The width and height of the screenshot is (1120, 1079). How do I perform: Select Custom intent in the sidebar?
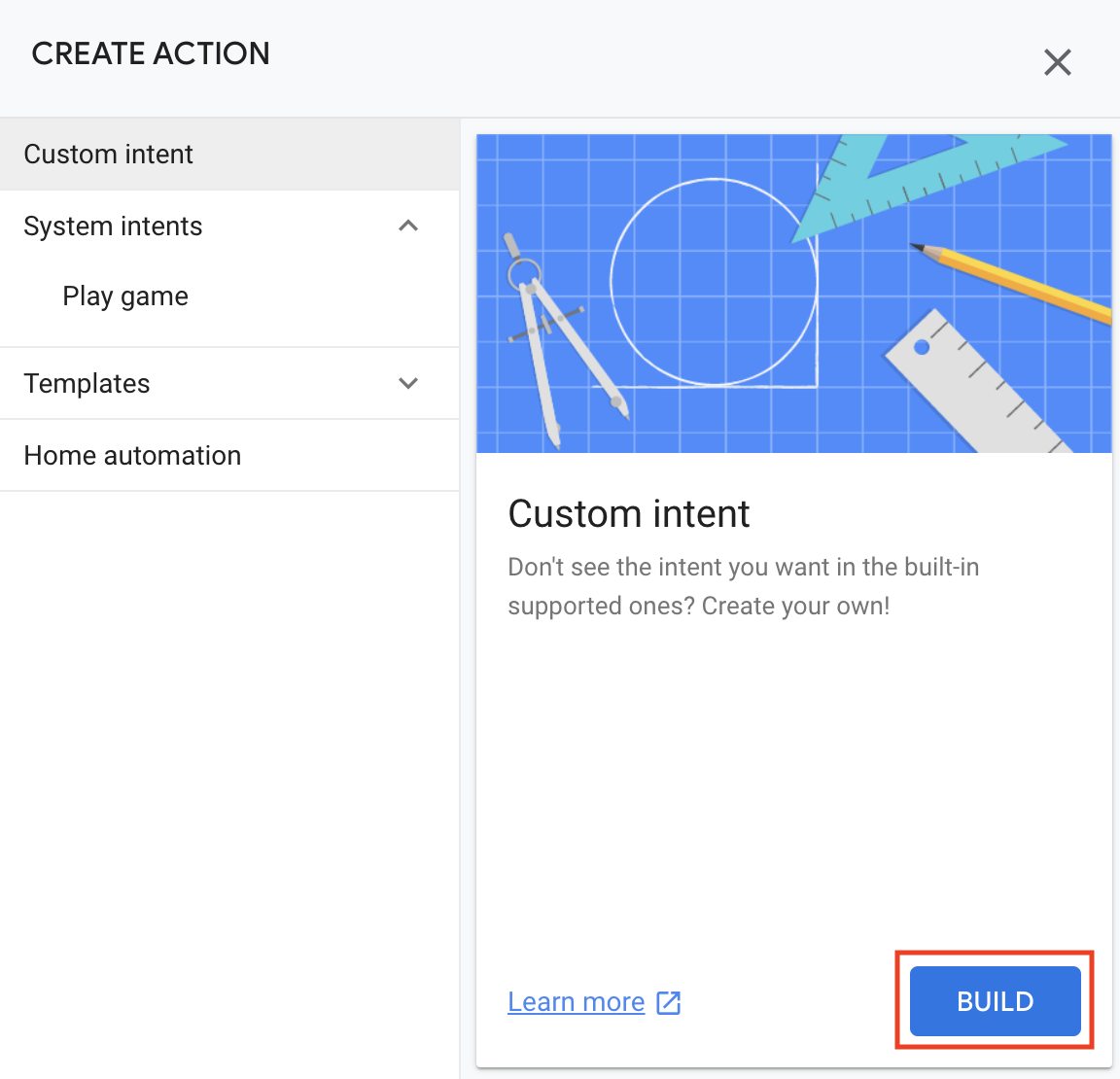(x=229, y=155)
